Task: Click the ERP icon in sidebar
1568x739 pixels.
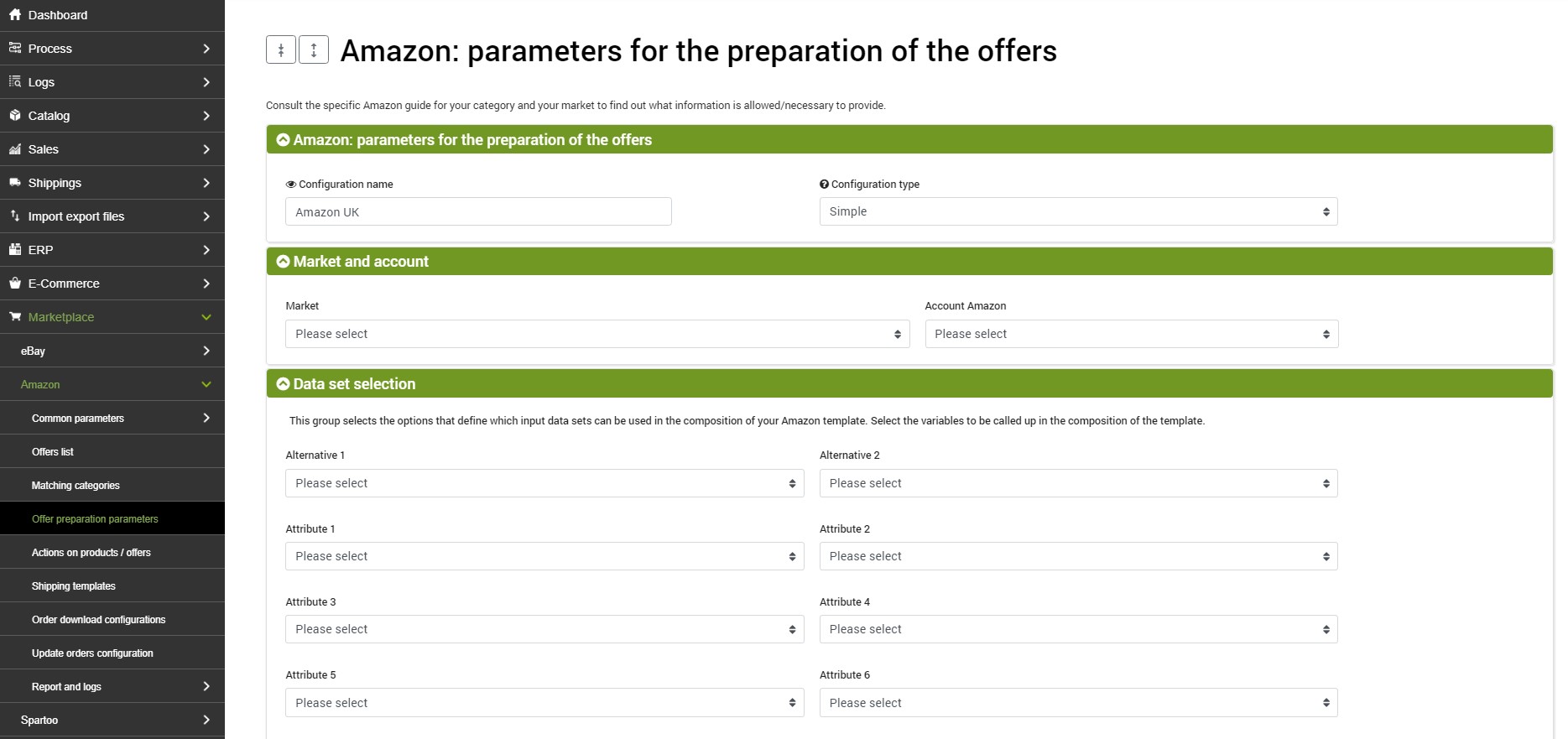Action: tap(15, 249)
